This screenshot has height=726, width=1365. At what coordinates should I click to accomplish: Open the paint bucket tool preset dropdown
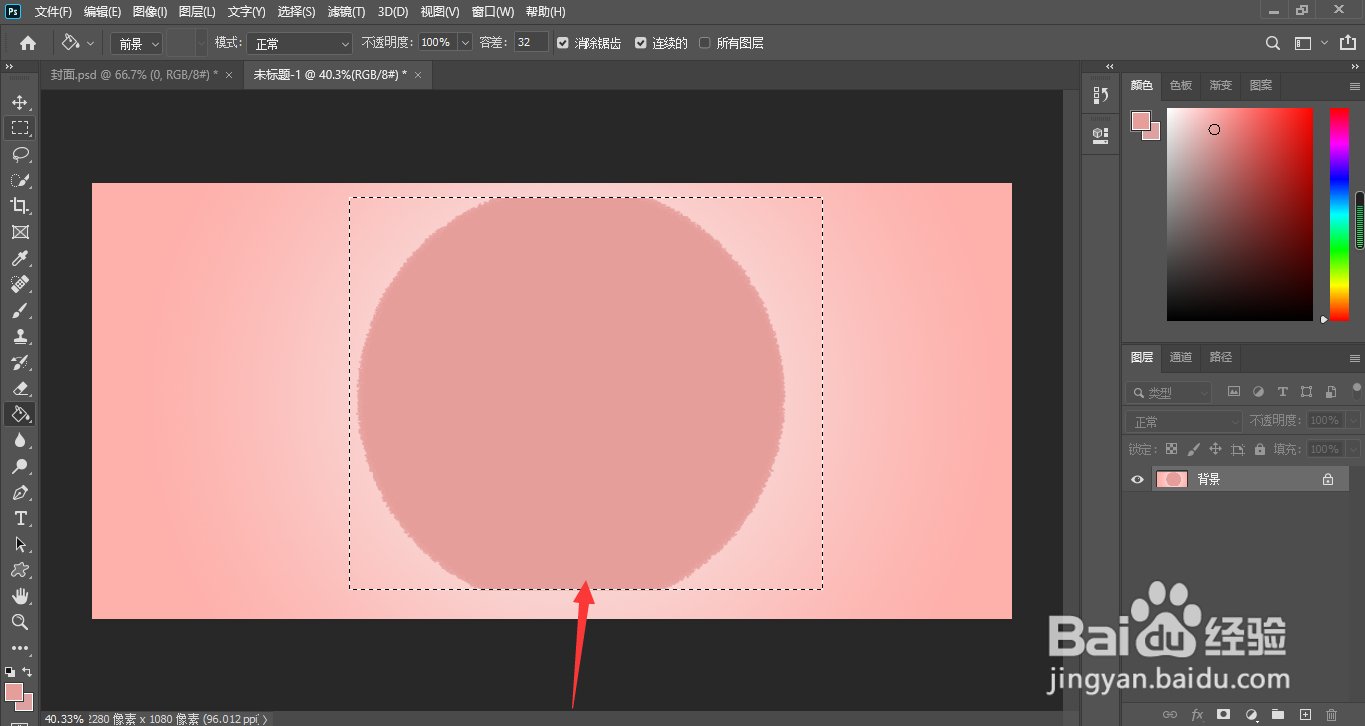click(78, 43)
